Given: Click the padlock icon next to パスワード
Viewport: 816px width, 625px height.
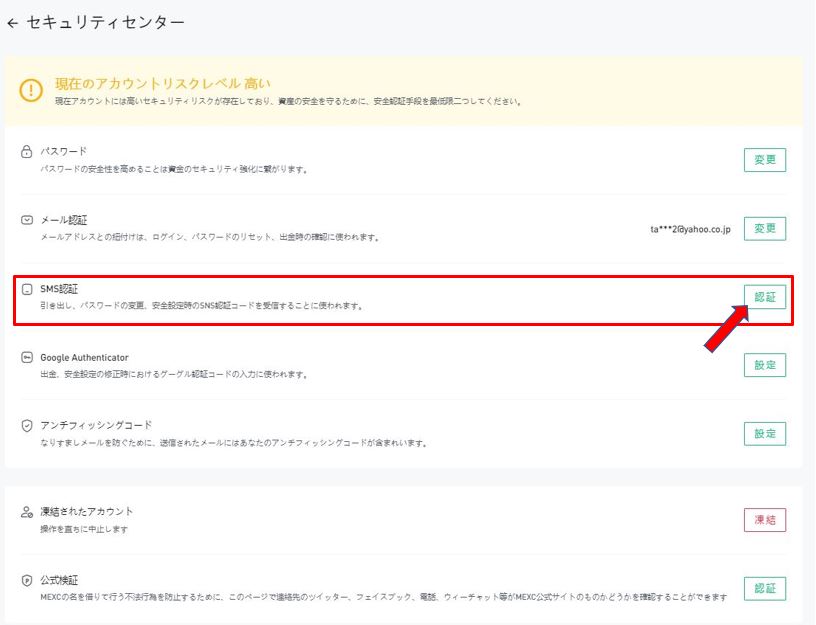Looking at the screenshot, I should (x=27, y=152).
